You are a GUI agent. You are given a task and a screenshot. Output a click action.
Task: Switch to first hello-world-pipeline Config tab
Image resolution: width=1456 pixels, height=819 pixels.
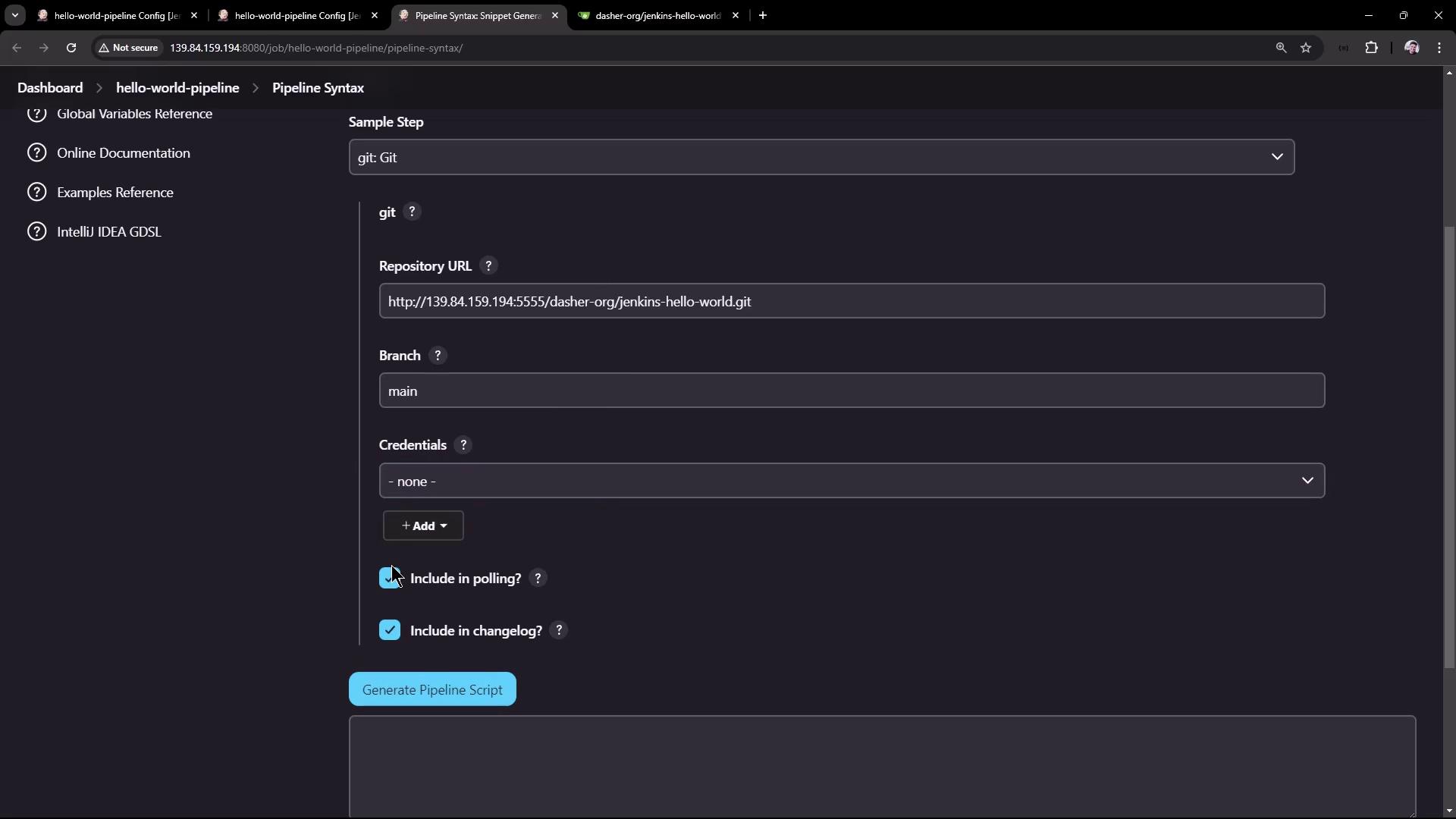pos(115,15)
